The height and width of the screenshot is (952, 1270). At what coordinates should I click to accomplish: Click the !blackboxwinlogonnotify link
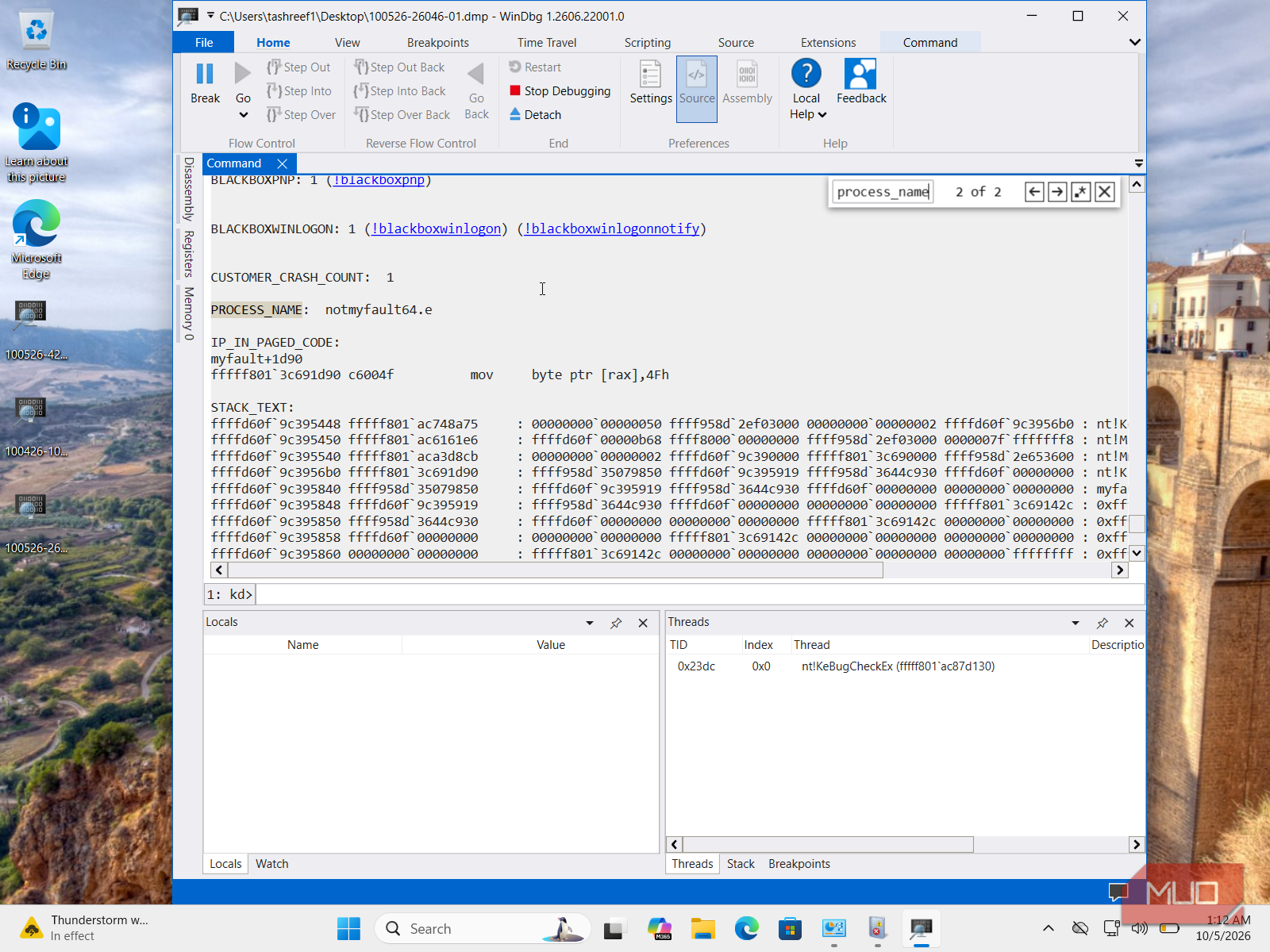tap(611, 228)
